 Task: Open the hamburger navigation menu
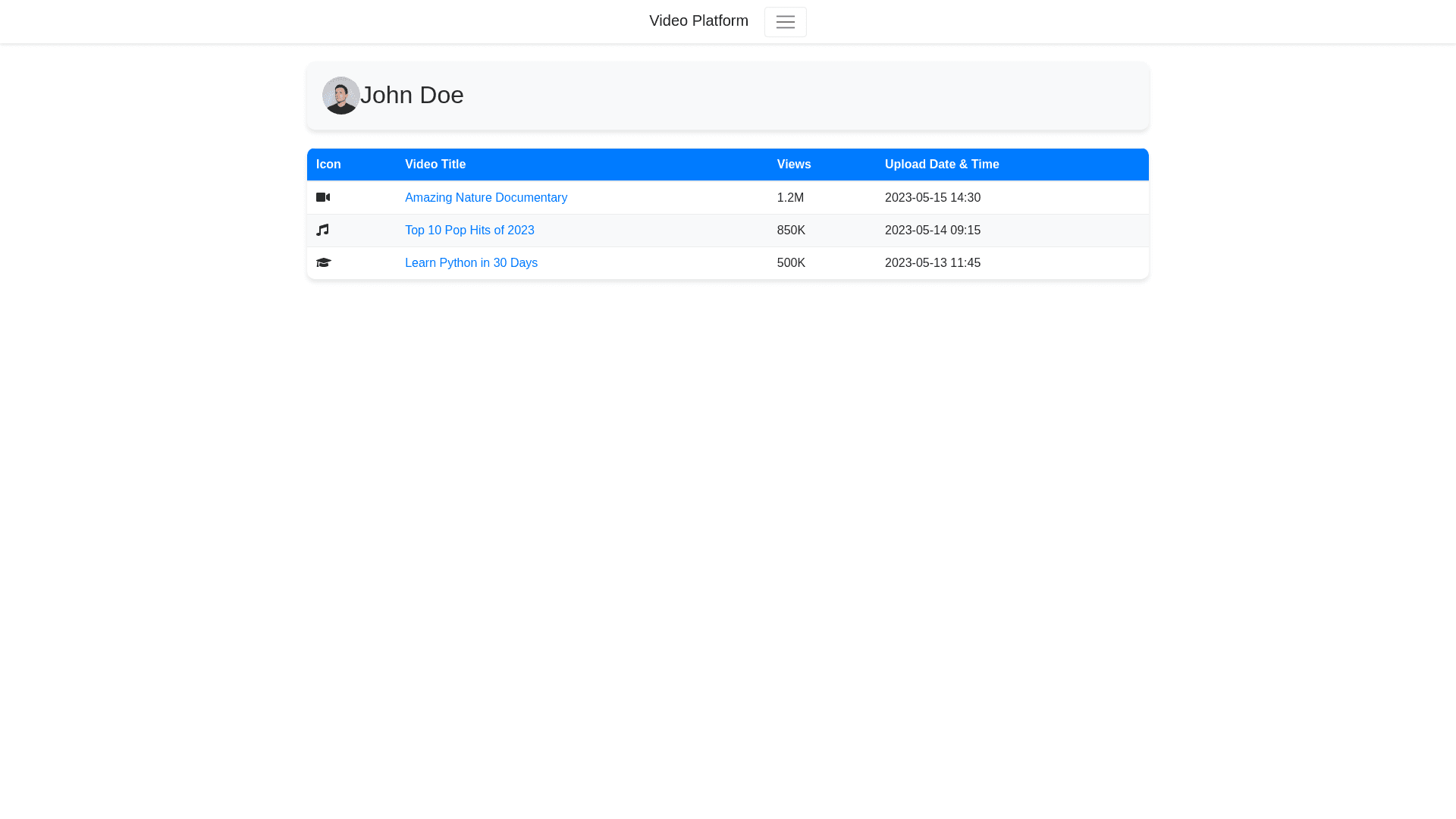[x=785, y=22]
